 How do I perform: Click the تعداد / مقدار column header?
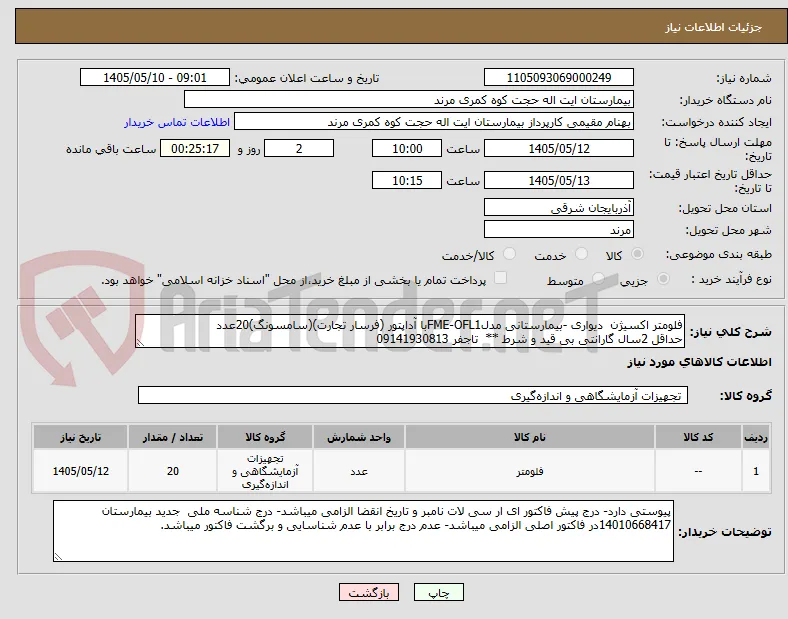tap(172, 437)
